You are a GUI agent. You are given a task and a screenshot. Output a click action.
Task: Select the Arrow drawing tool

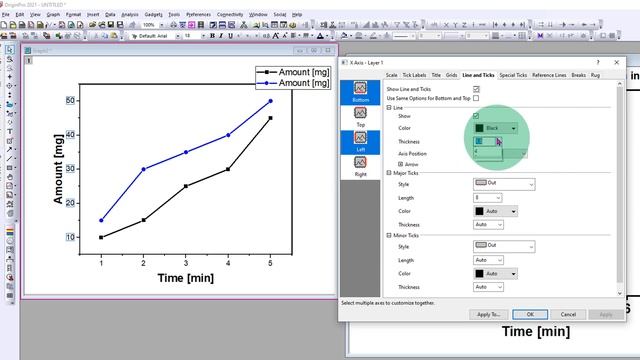coord(9,149)
